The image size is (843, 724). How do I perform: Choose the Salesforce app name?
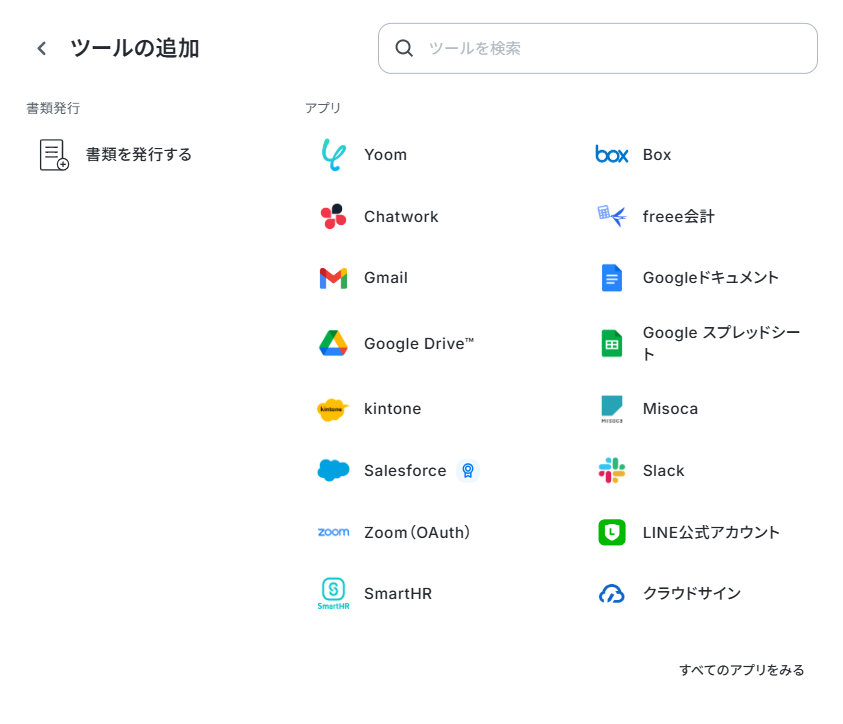click(405, 470)
